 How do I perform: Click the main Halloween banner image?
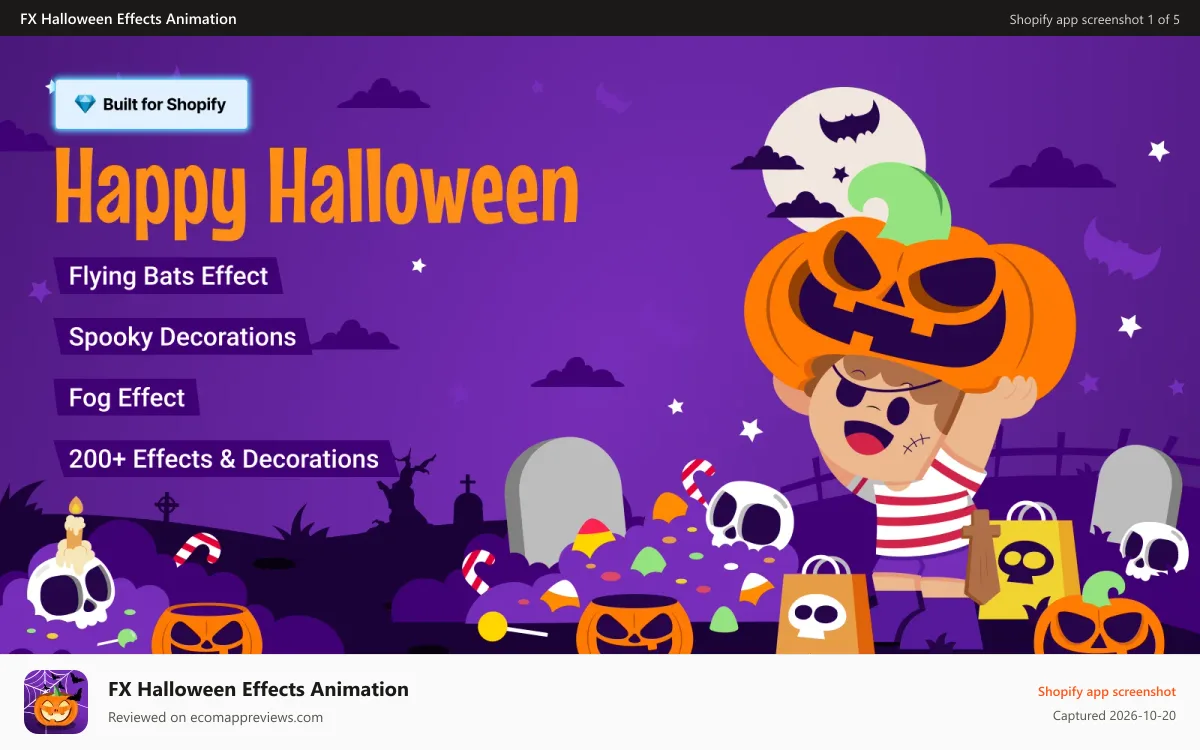(600, 345)
